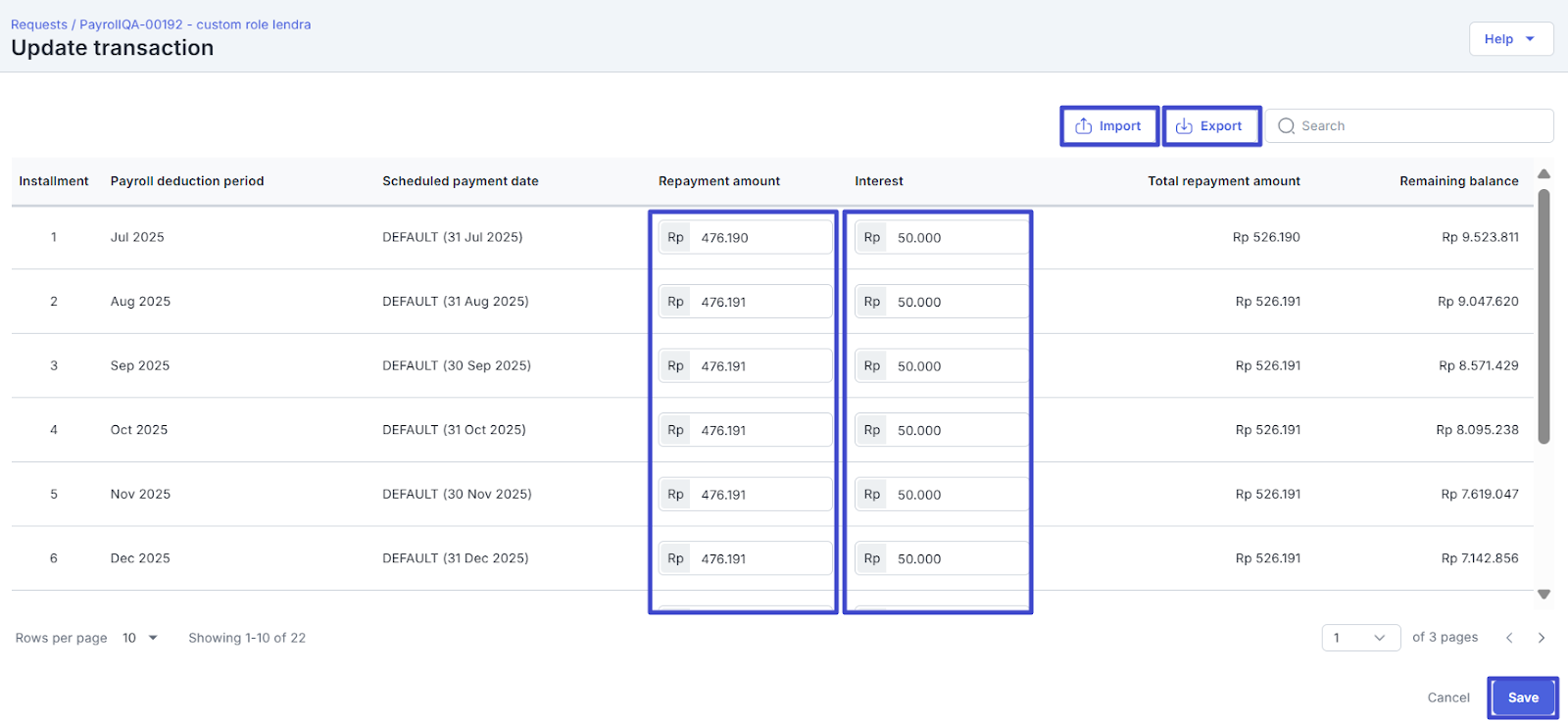
Task: Click the Import upload icon
Action: (x=1083, y=126)
